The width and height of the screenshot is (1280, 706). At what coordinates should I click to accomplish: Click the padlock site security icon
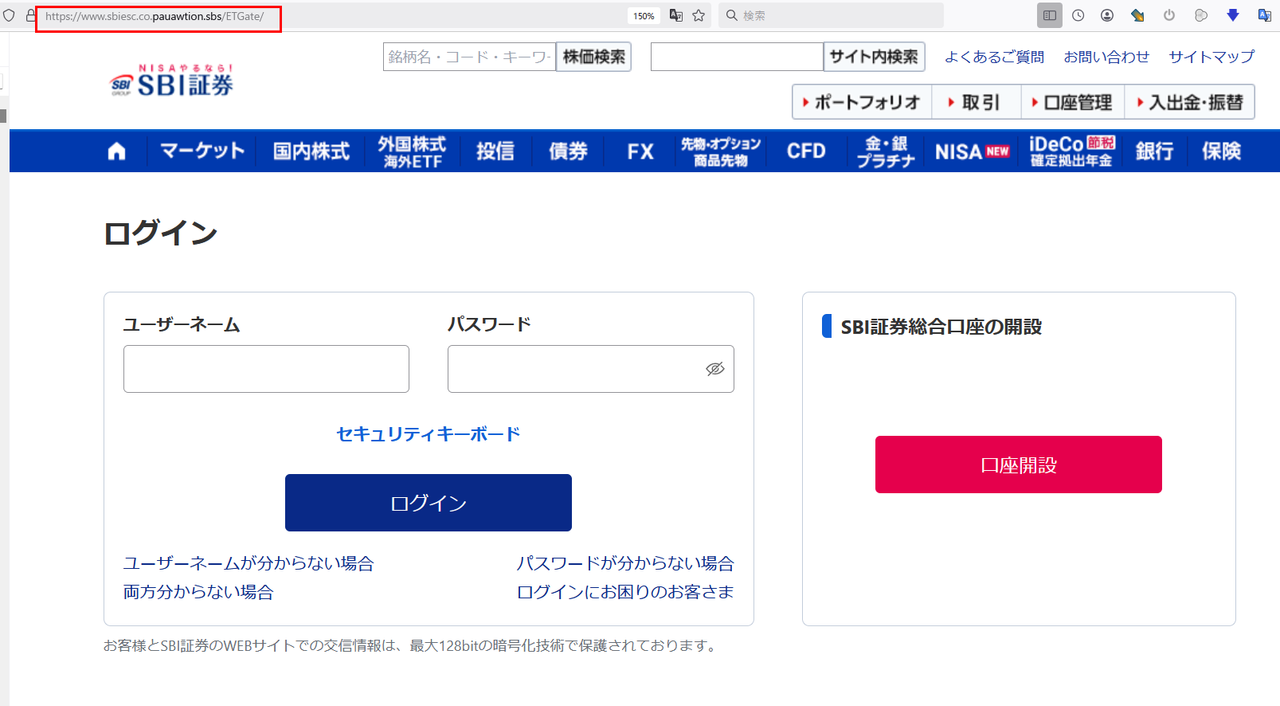30,16
